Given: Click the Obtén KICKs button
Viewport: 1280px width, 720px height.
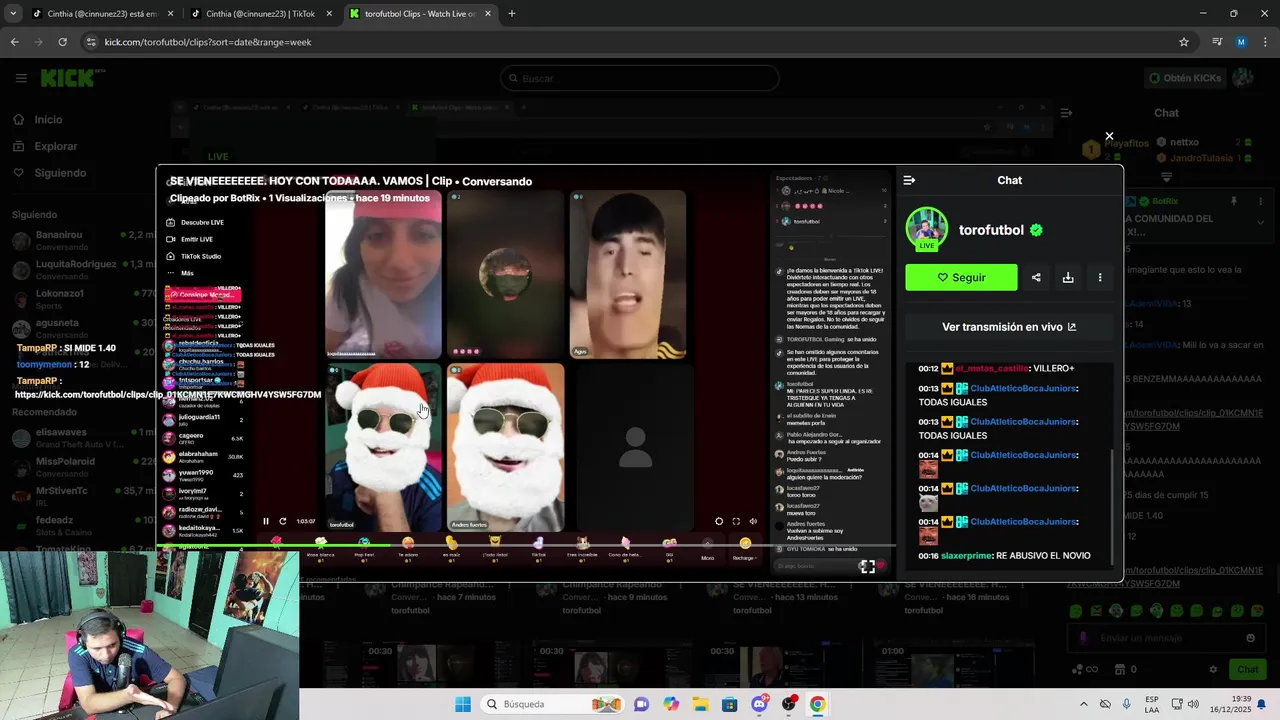Looking at the screenshot, I should (1184, 78).
